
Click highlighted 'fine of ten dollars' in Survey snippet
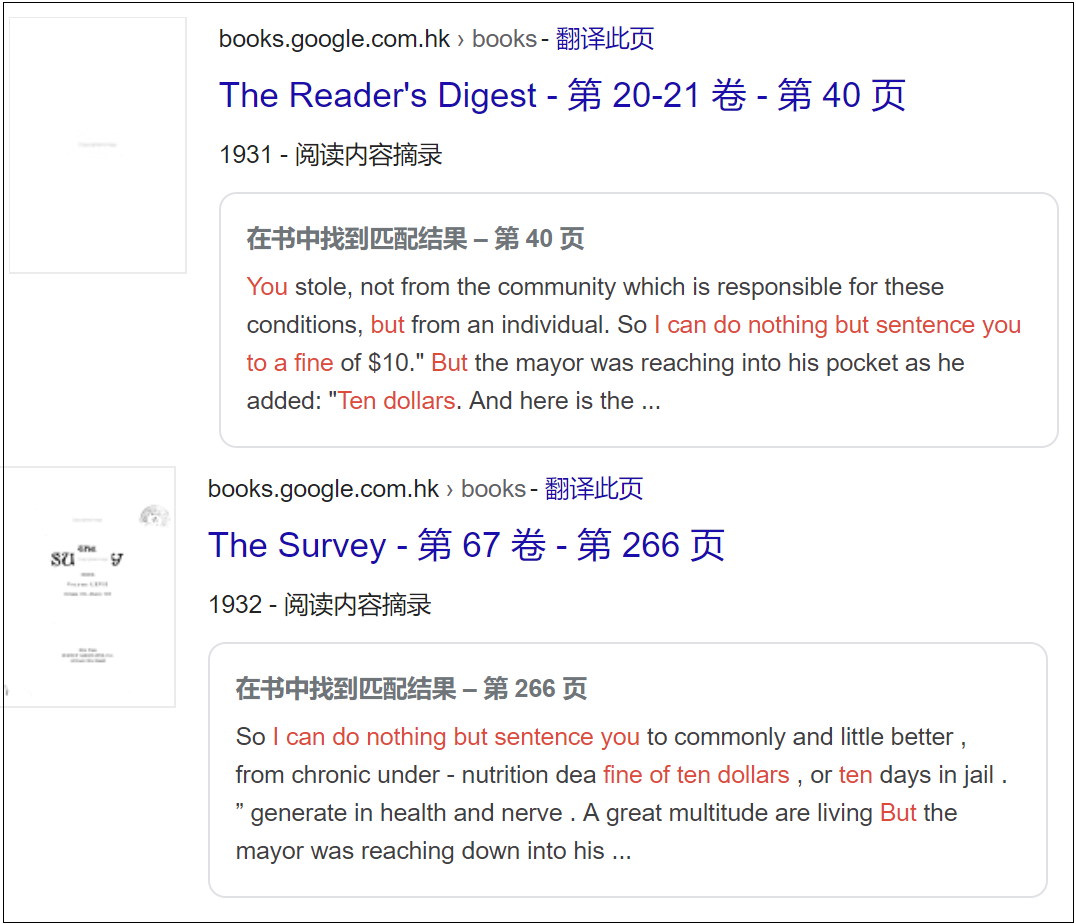pyautogui.click(x=696, y=775)
